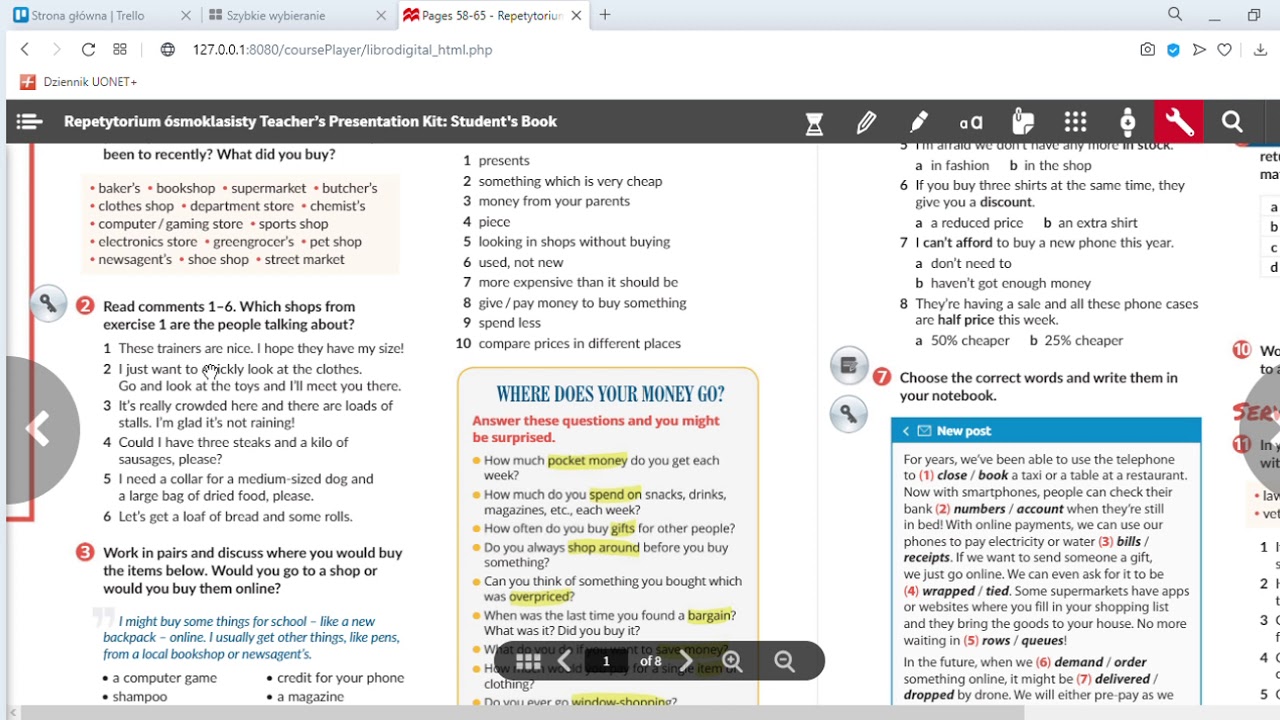Click the highlighted phrase "shop around"
Screen dimensions: 1280x720
(603, 547)
